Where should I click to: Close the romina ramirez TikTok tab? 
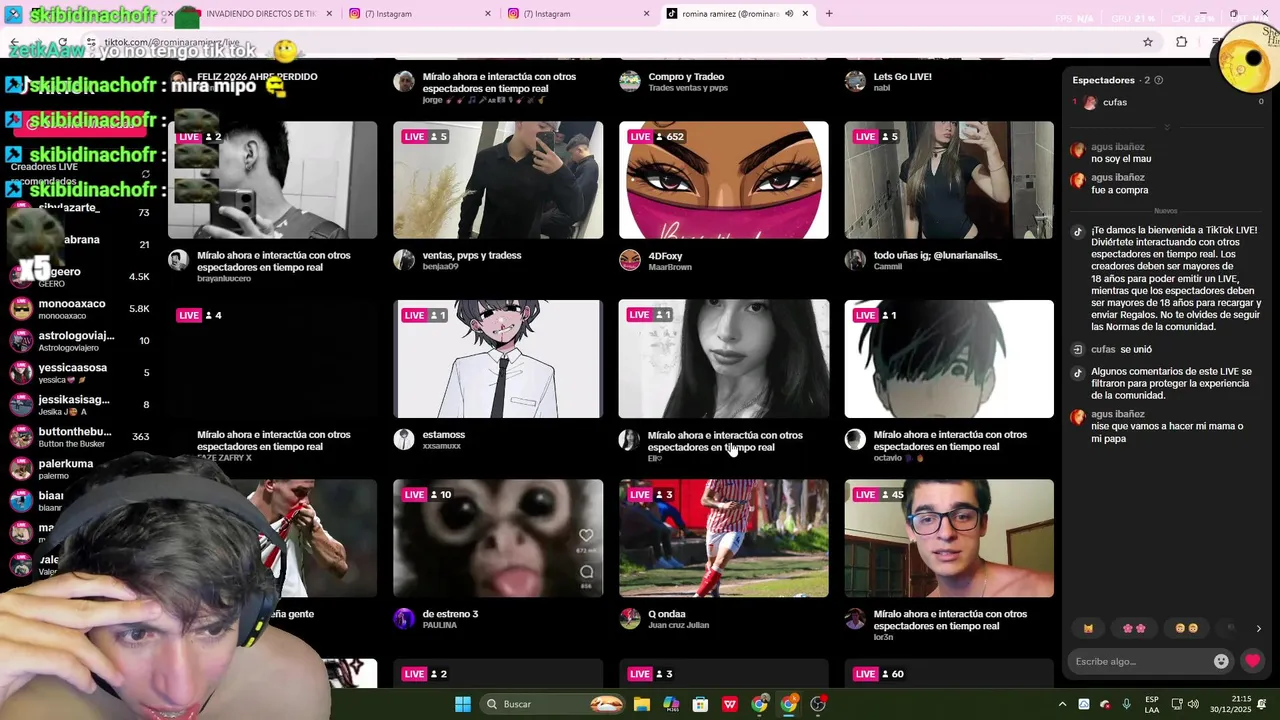[805, 14]
